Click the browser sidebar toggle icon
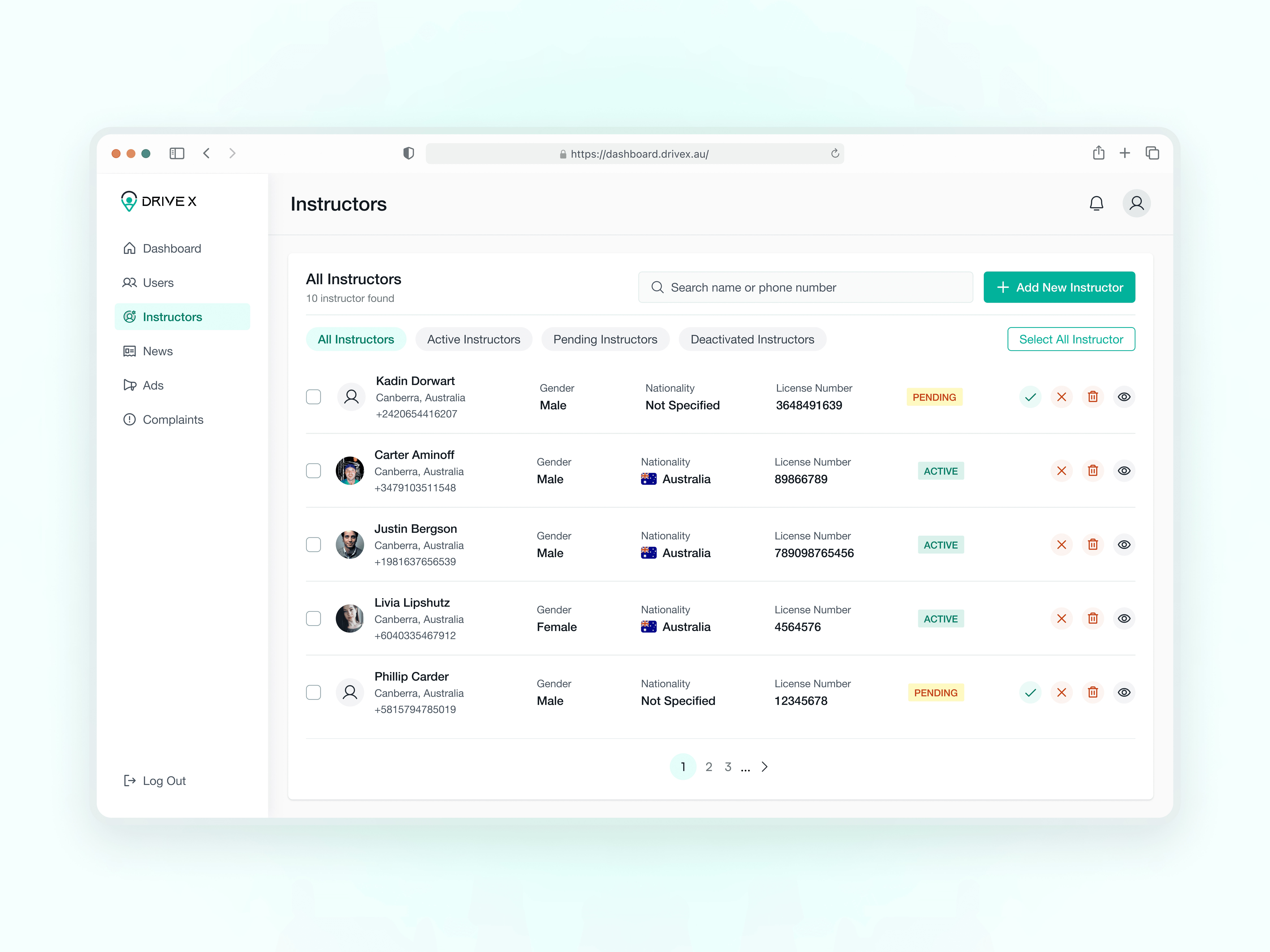Screen dimensions: 1270x952 (x=177, y=153)
